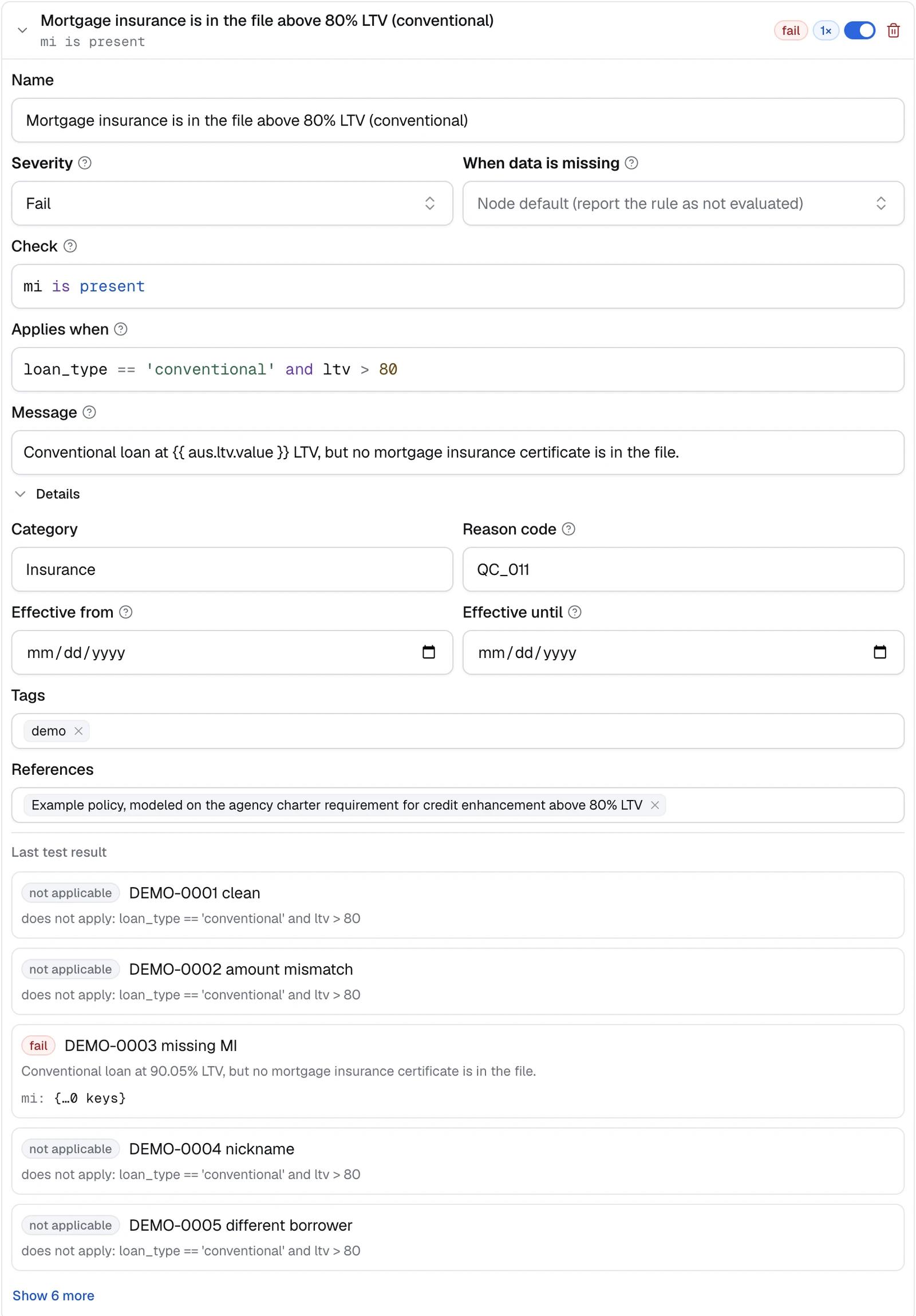Click the Last test result heading
The height and width of the screenshot is (1316, 916).
click(59, 852)
